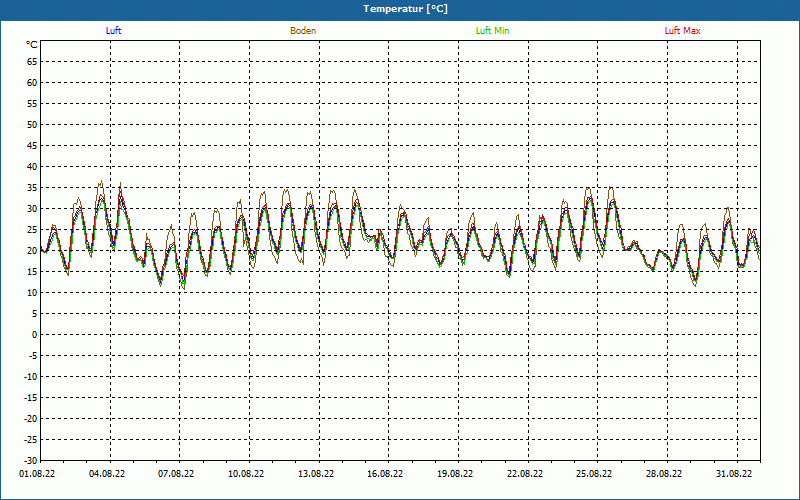Click the 45 y-axis value

(32, 146)
